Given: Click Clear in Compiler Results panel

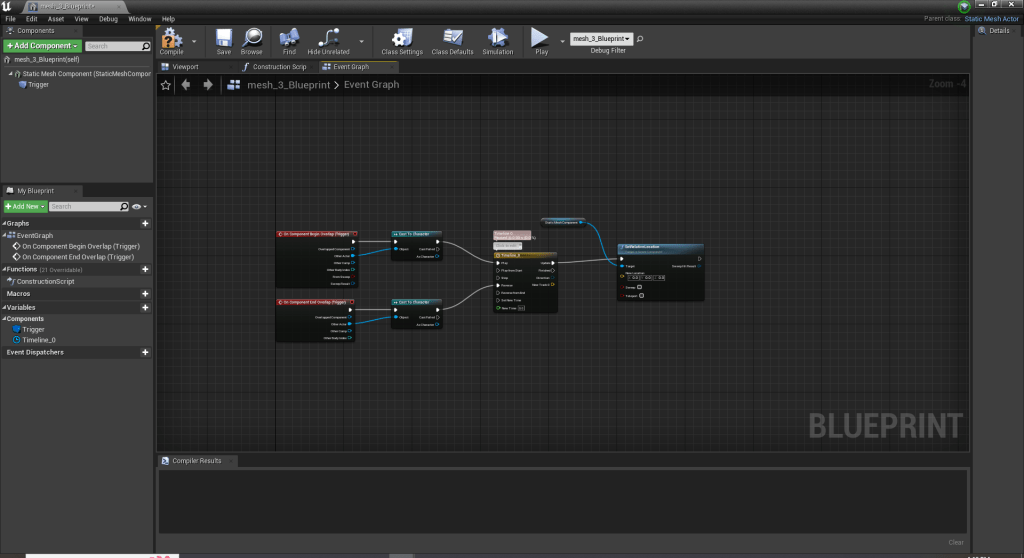Looking at the screenshot, I should coord(956,542).
